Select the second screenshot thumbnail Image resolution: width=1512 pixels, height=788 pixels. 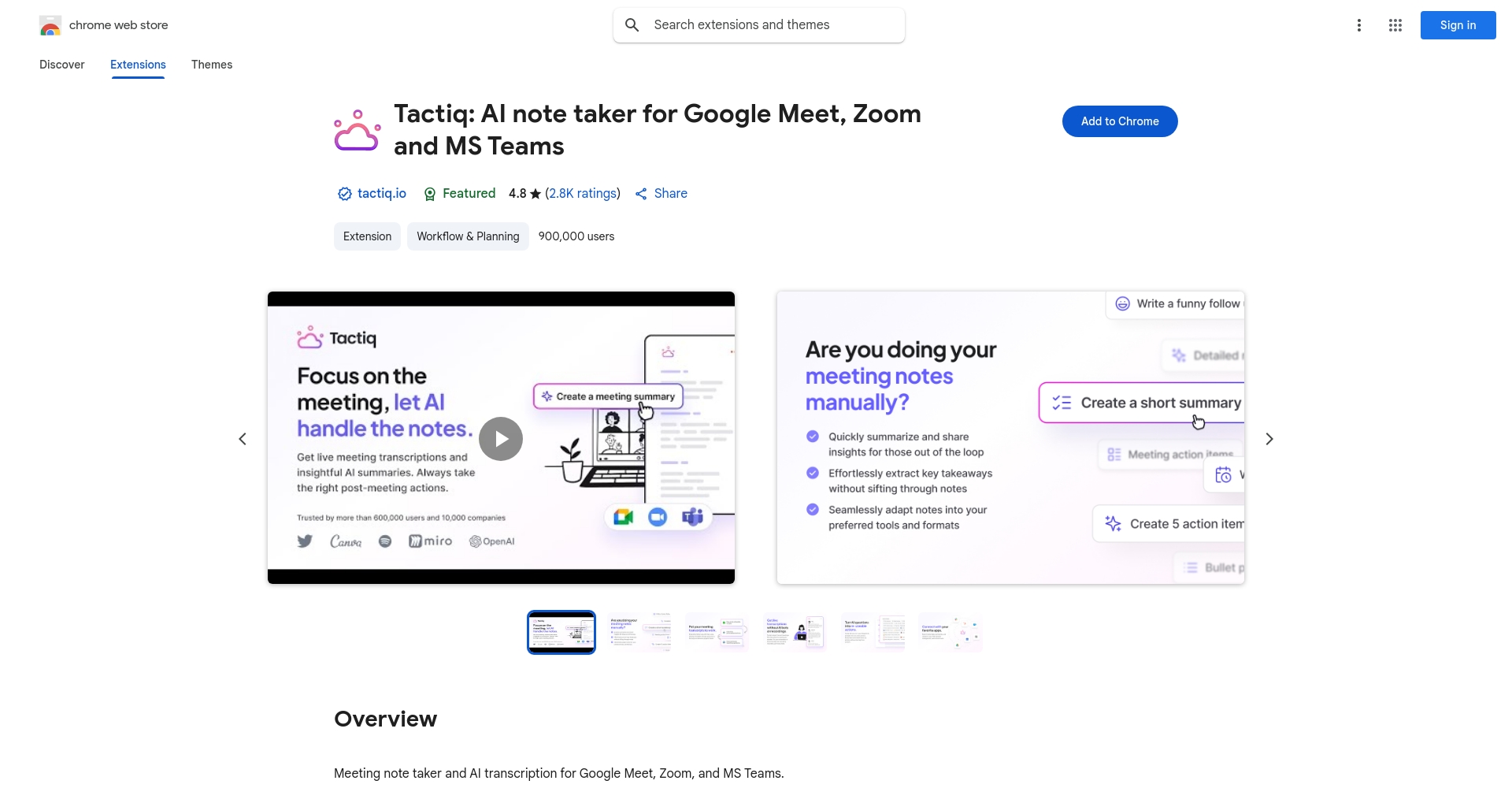[x=639, y=632]
